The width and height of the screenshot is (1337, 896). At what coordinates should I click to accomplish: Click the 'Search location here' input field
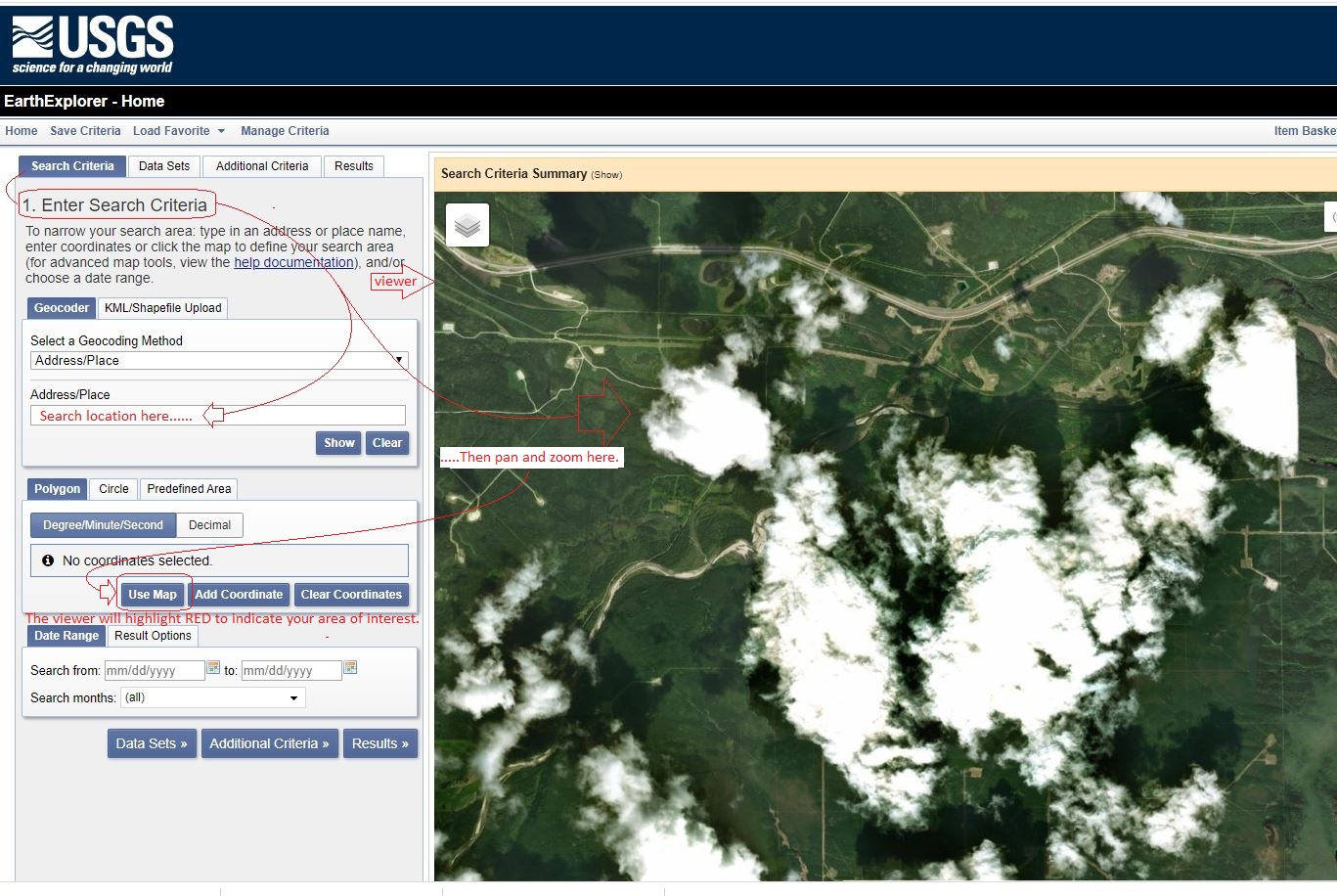(x=217, y=415)
